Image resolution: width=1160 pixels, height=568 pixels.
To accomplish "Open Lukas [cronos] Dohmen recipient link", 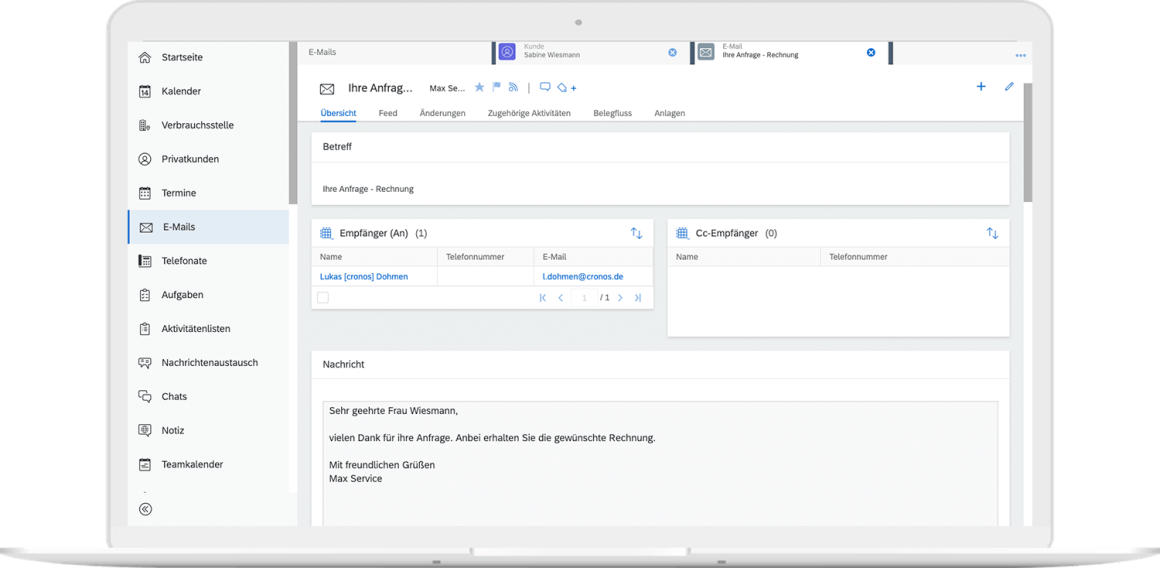I will click(364, 276).
